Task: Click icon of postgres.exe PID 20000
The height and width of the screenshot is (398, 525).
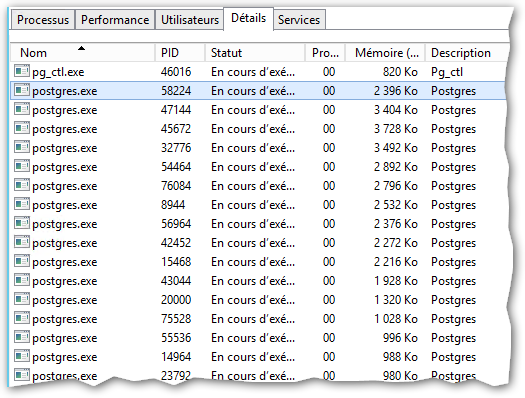Action: pos(22,299)
